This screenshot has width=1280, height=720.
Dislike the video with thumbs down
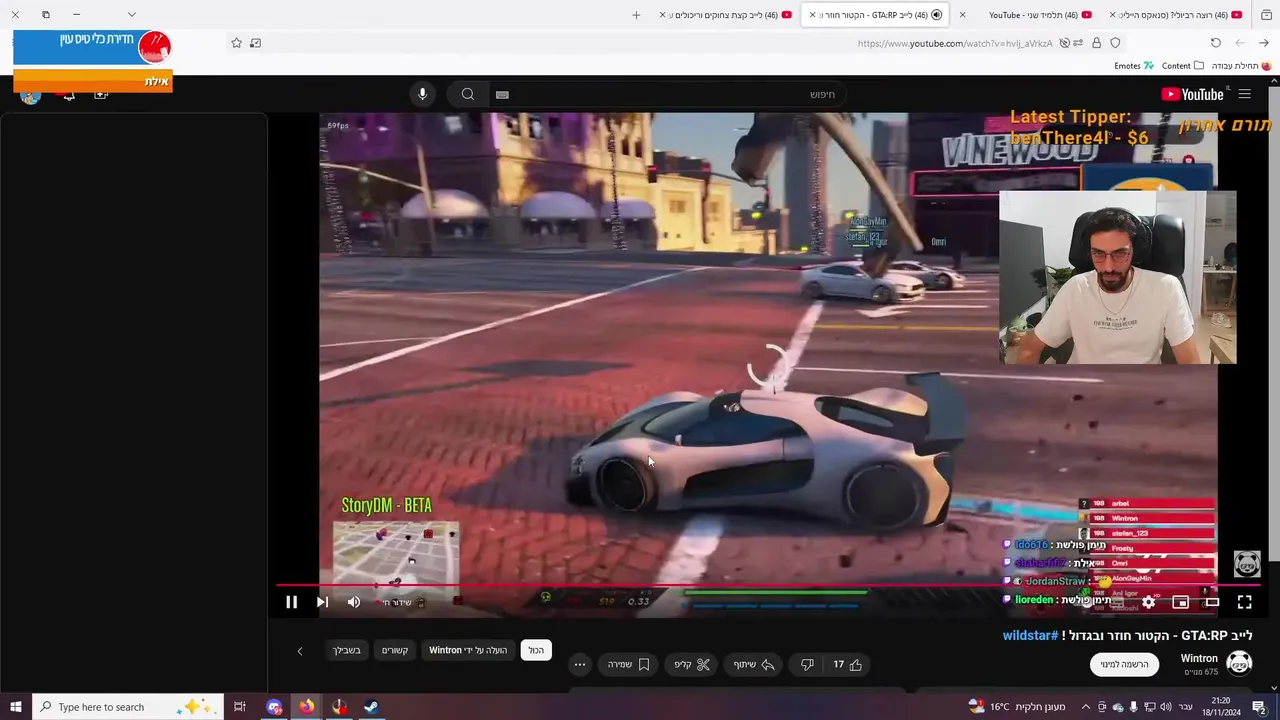pyautogui.click(x=807, y=664)
